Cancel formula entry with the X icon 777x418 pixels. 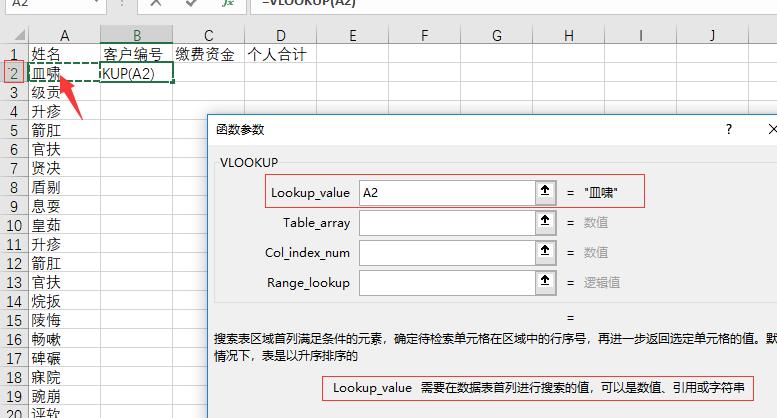[156, 3]
